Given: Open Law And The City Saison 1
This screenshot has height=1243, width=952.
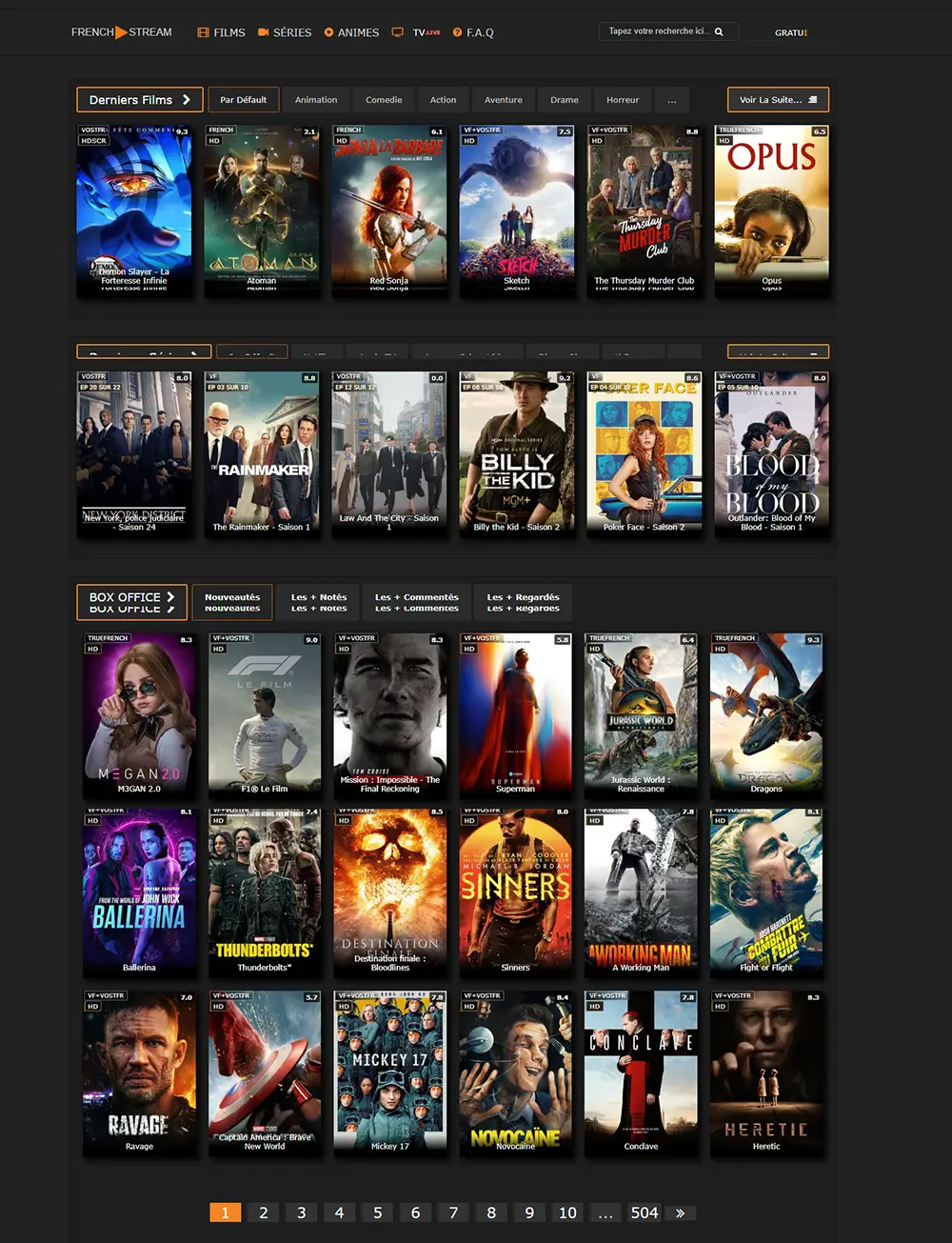Looking at the screenshot, I should click(389, 453).
